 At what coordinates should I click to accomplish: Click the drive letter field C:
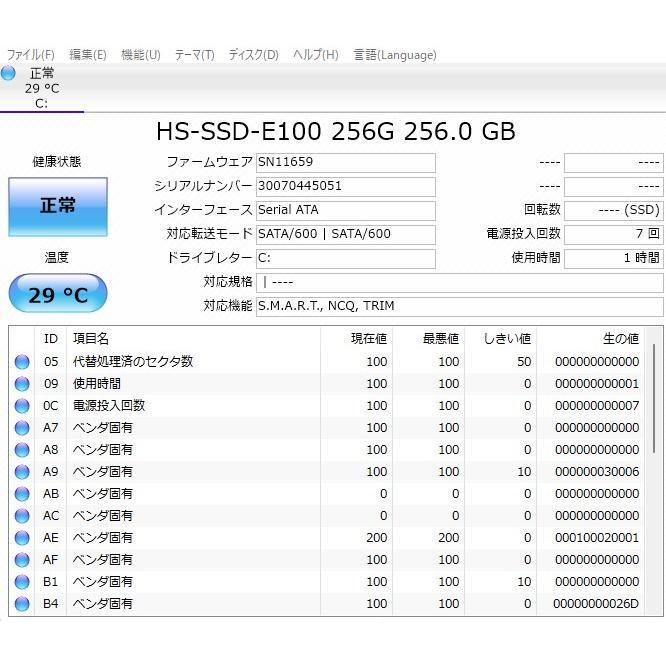[346, 258]
